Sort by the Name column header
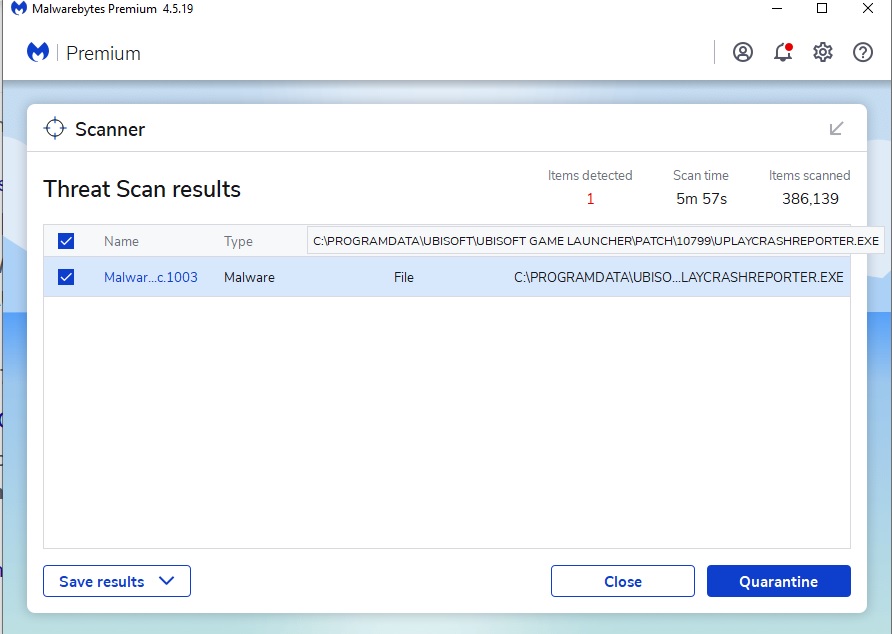892x634 pixels. pos(121,241)
